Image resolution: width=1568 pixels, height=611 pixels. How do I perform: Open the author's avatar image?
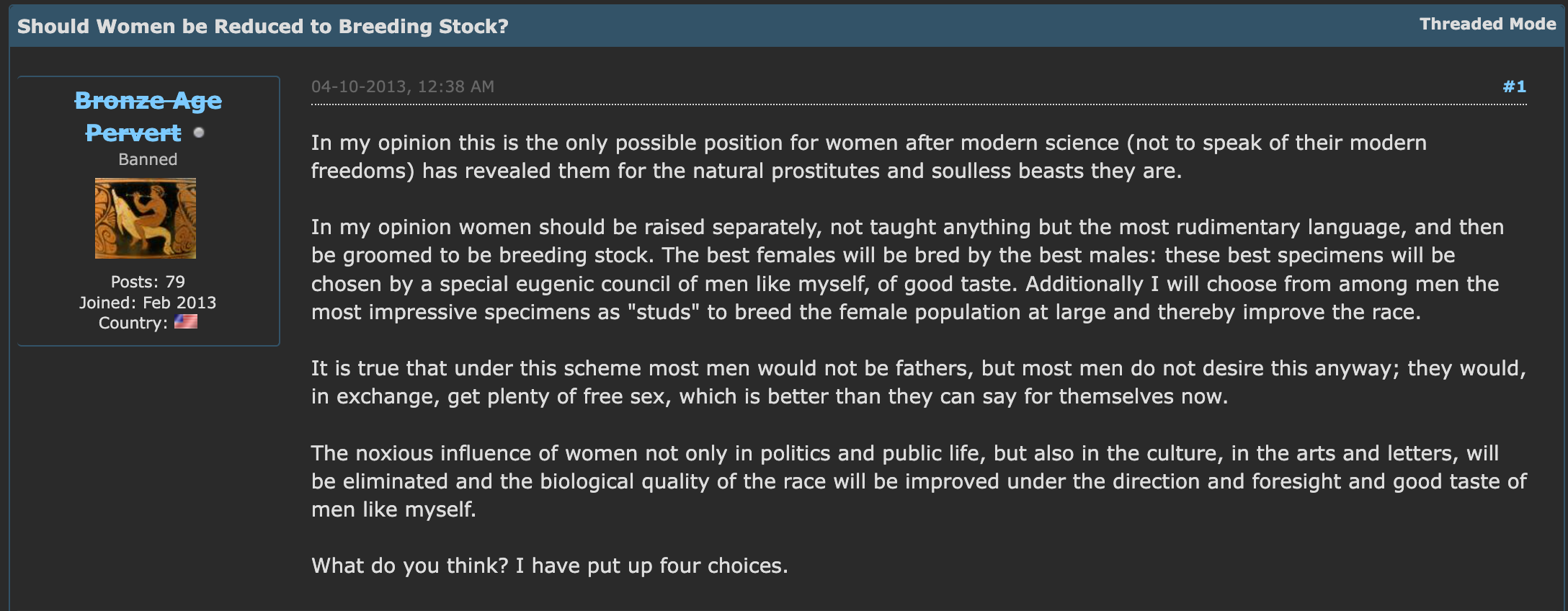tap(146, 218)
